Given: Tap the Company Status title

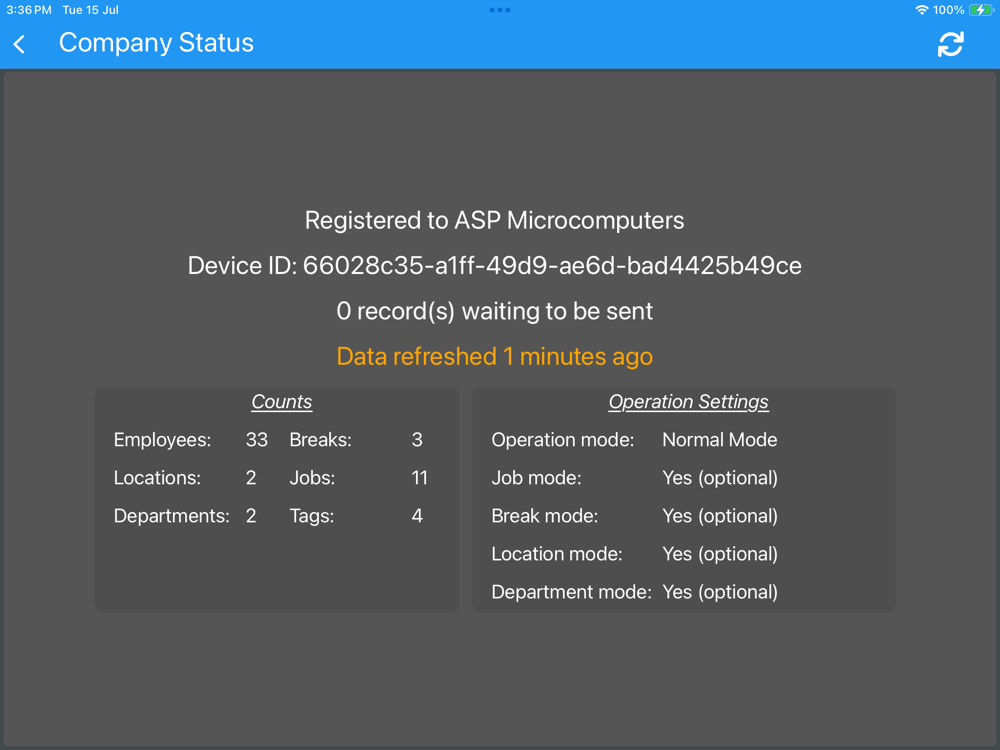Looking at the screenshot, I should [156, 43].
